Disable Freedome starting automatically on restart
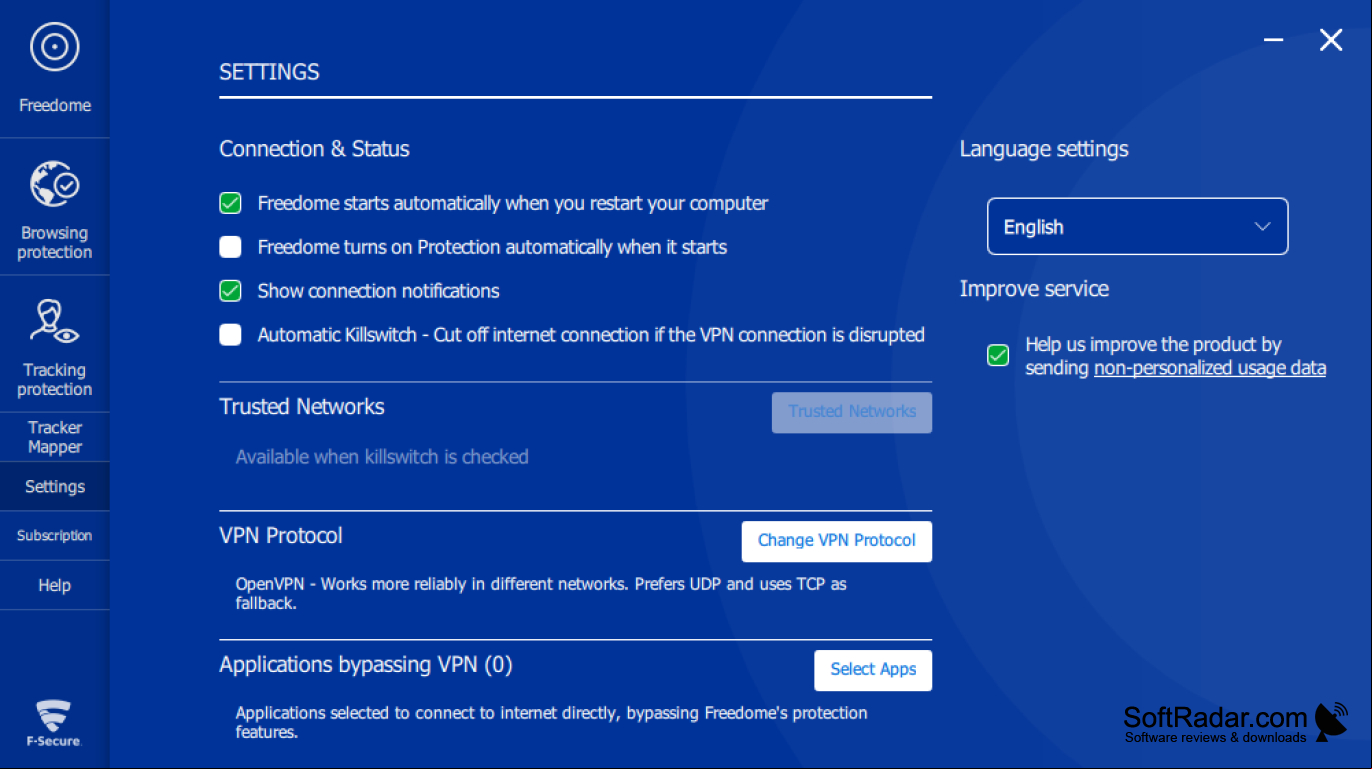This screenshot has height=769, width=1372. [231, 203]
